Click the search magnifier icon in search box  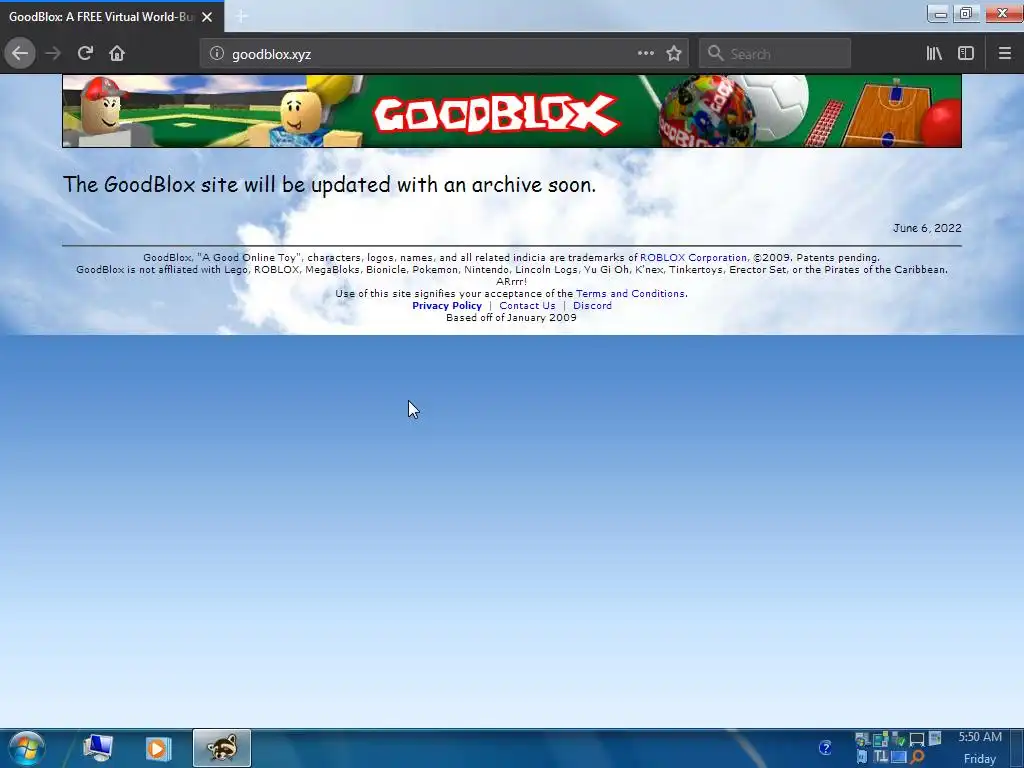(x=716, y=53)
